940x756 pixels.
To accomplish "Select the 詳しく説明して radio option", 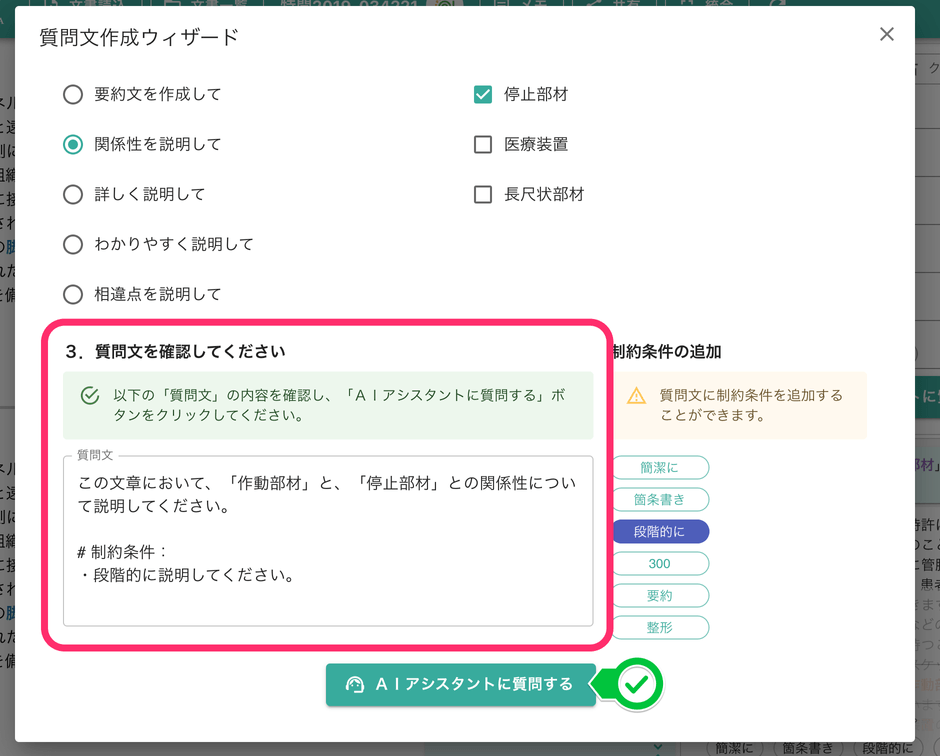I will (x=72, y=194).
